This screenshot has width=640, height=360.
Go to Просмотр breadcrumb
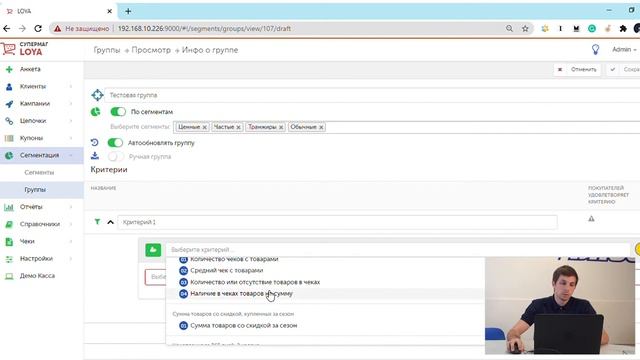[151, 50]
